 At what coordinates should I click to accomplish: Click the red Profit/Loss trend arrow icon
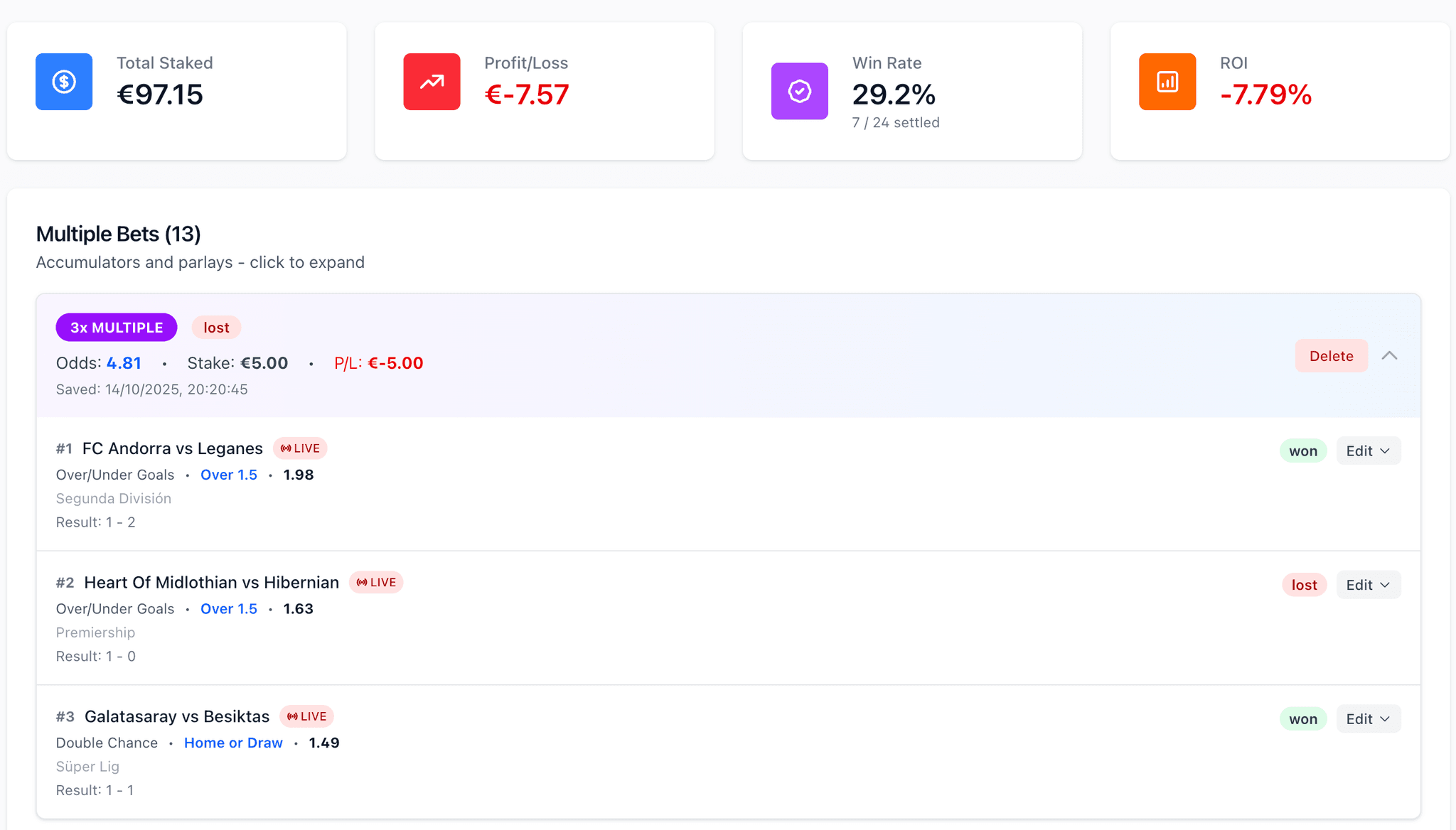coord(432,82)
